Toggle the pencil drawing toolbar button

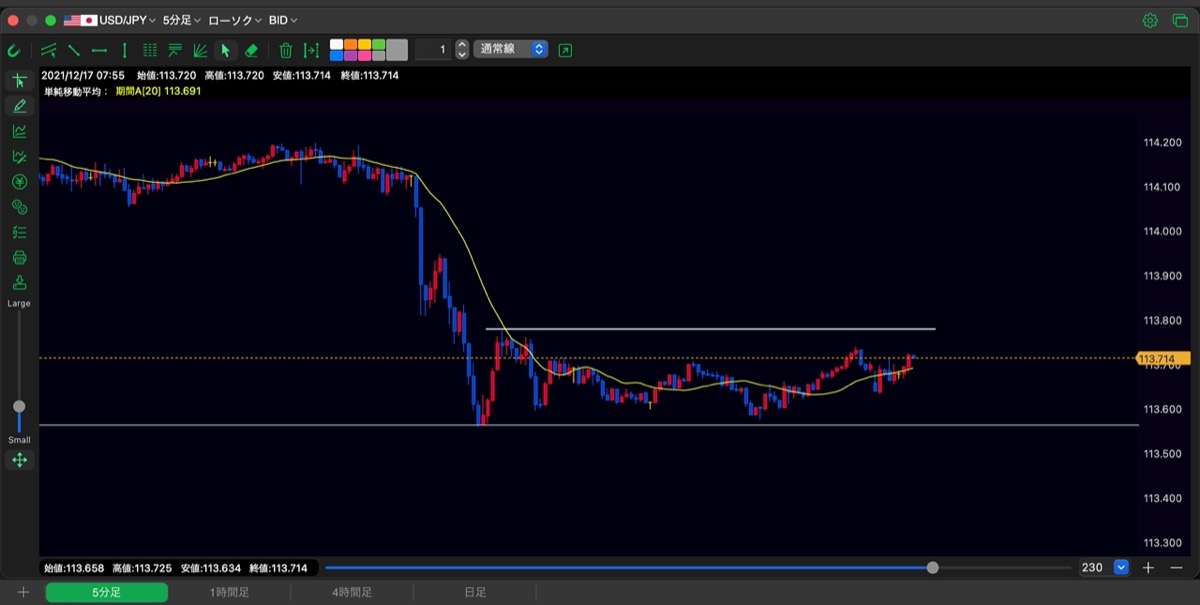click(x=19, y=105)
